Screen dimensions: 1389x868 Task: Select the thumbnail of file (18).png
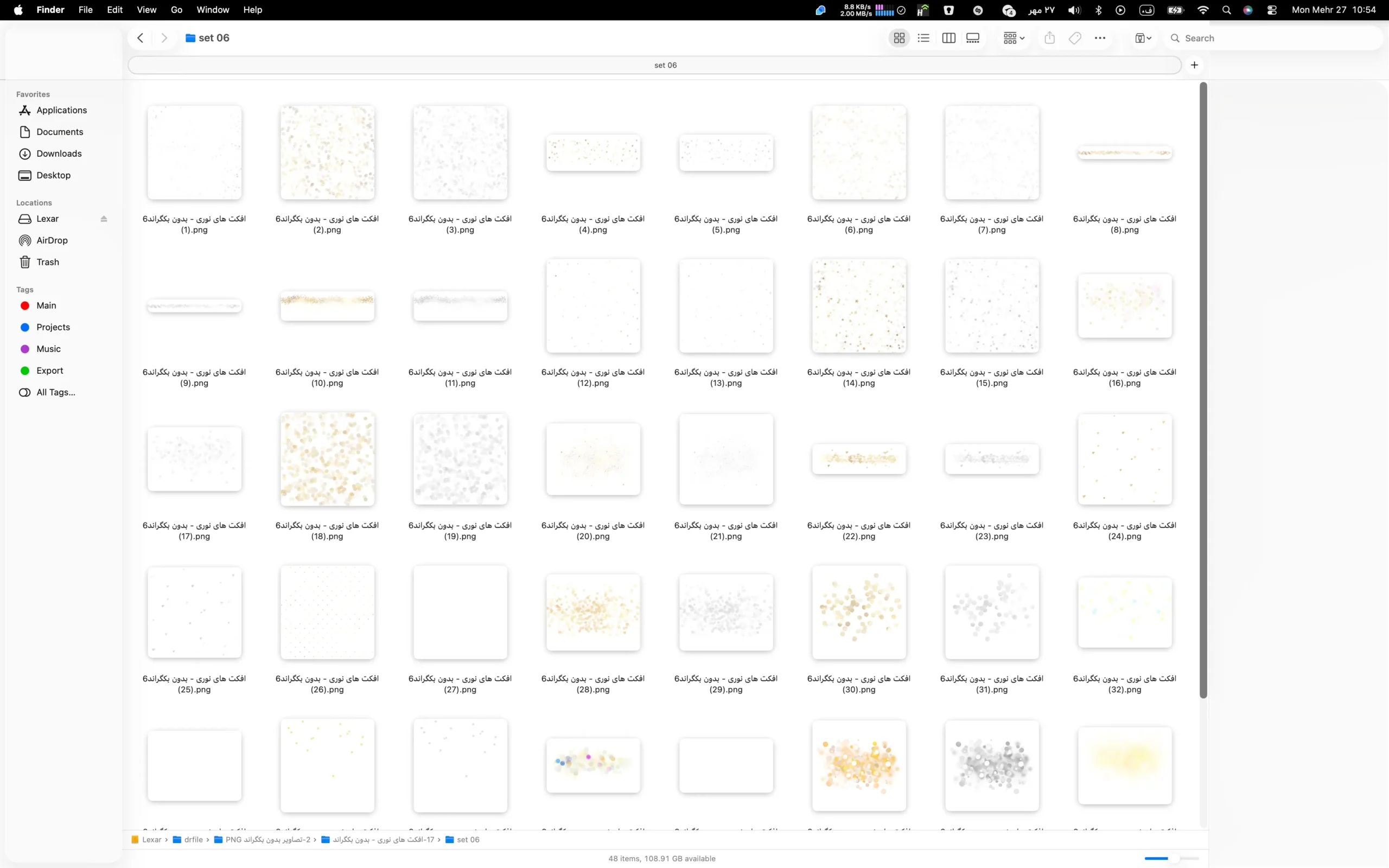point(327,459)
